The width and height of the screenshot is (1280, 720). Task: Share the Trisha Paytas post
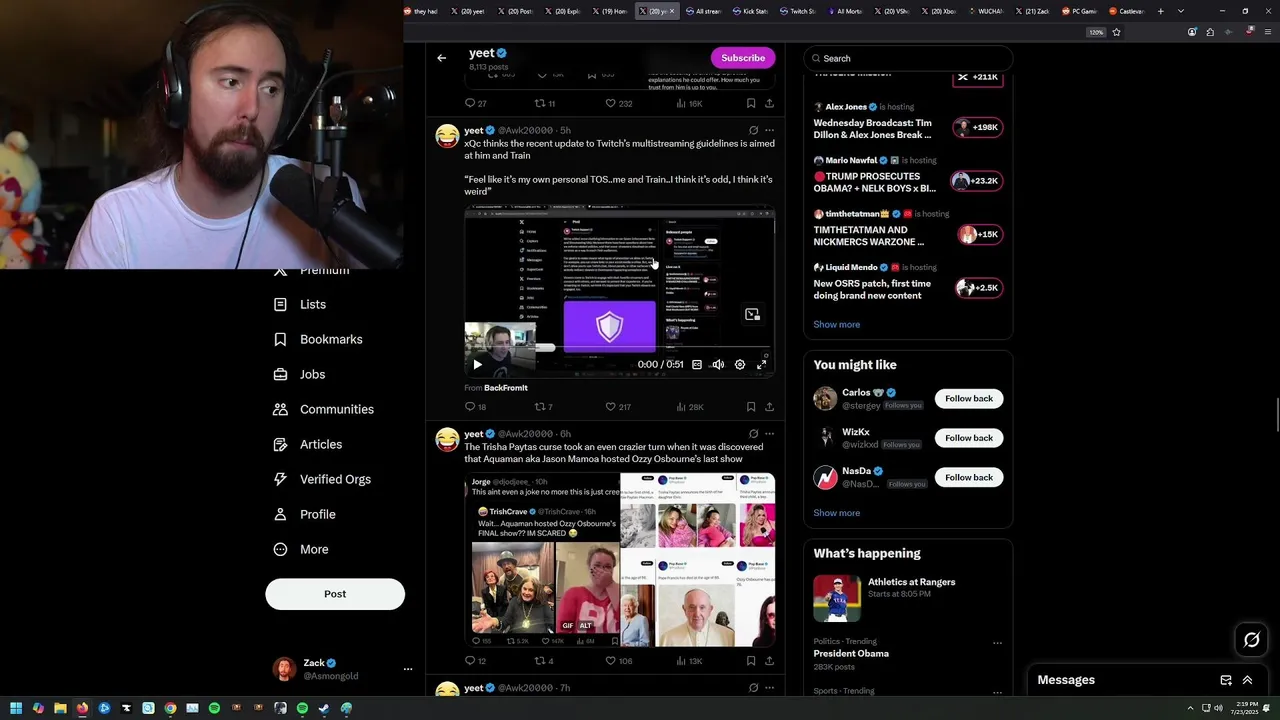769,661
